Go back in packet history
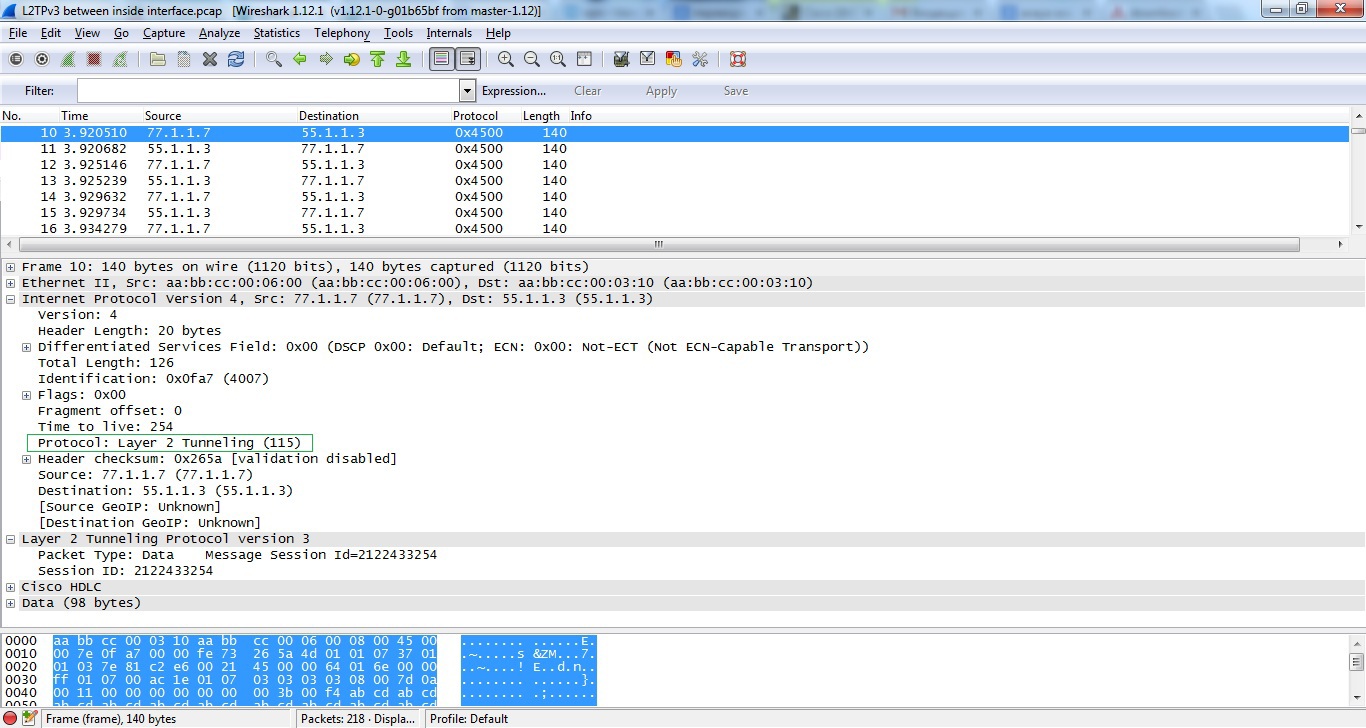1366x728 pixels. [300, 59]
